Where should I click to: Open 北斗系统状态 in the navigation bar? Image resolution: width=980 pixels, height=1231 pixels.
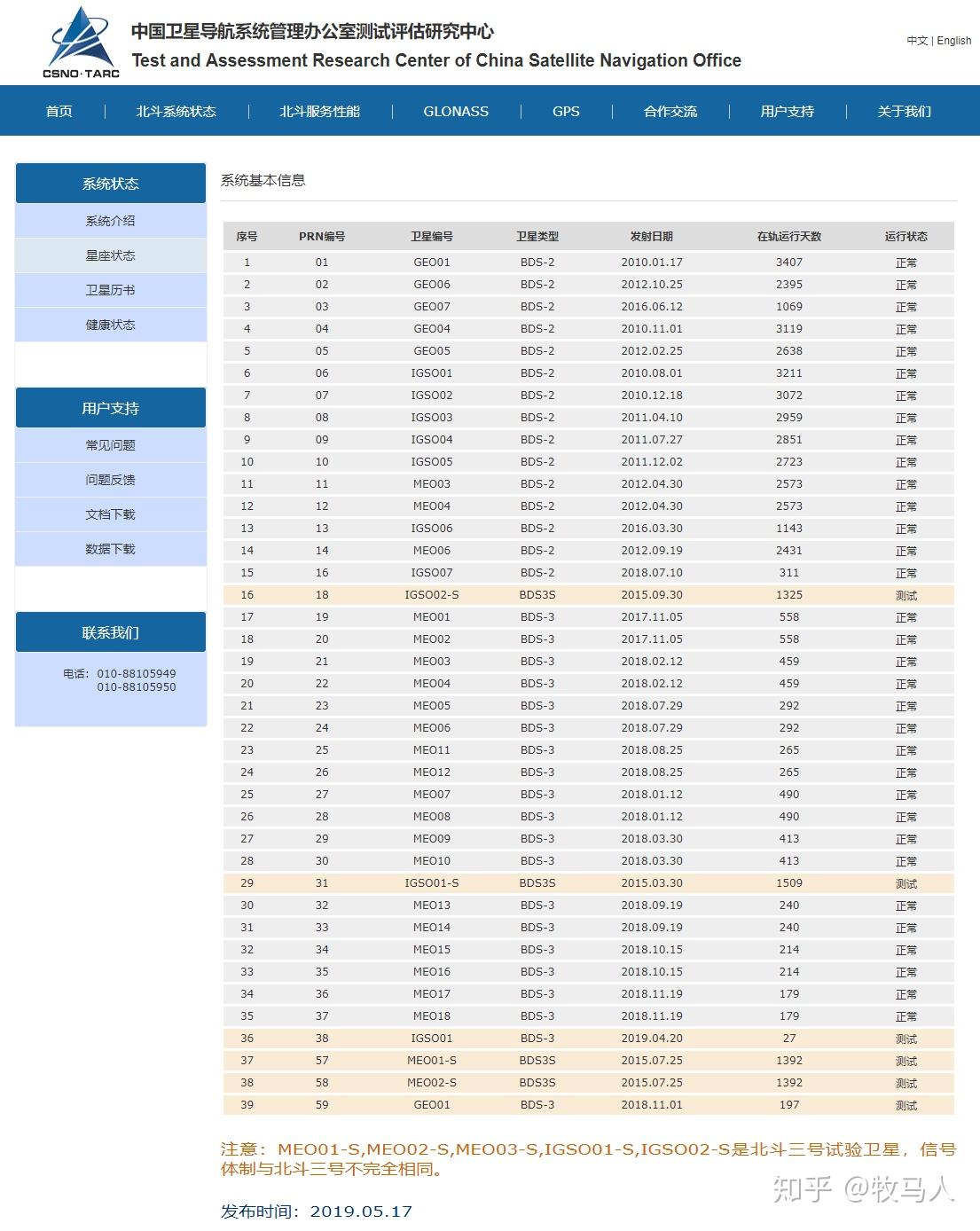[176, 112]
